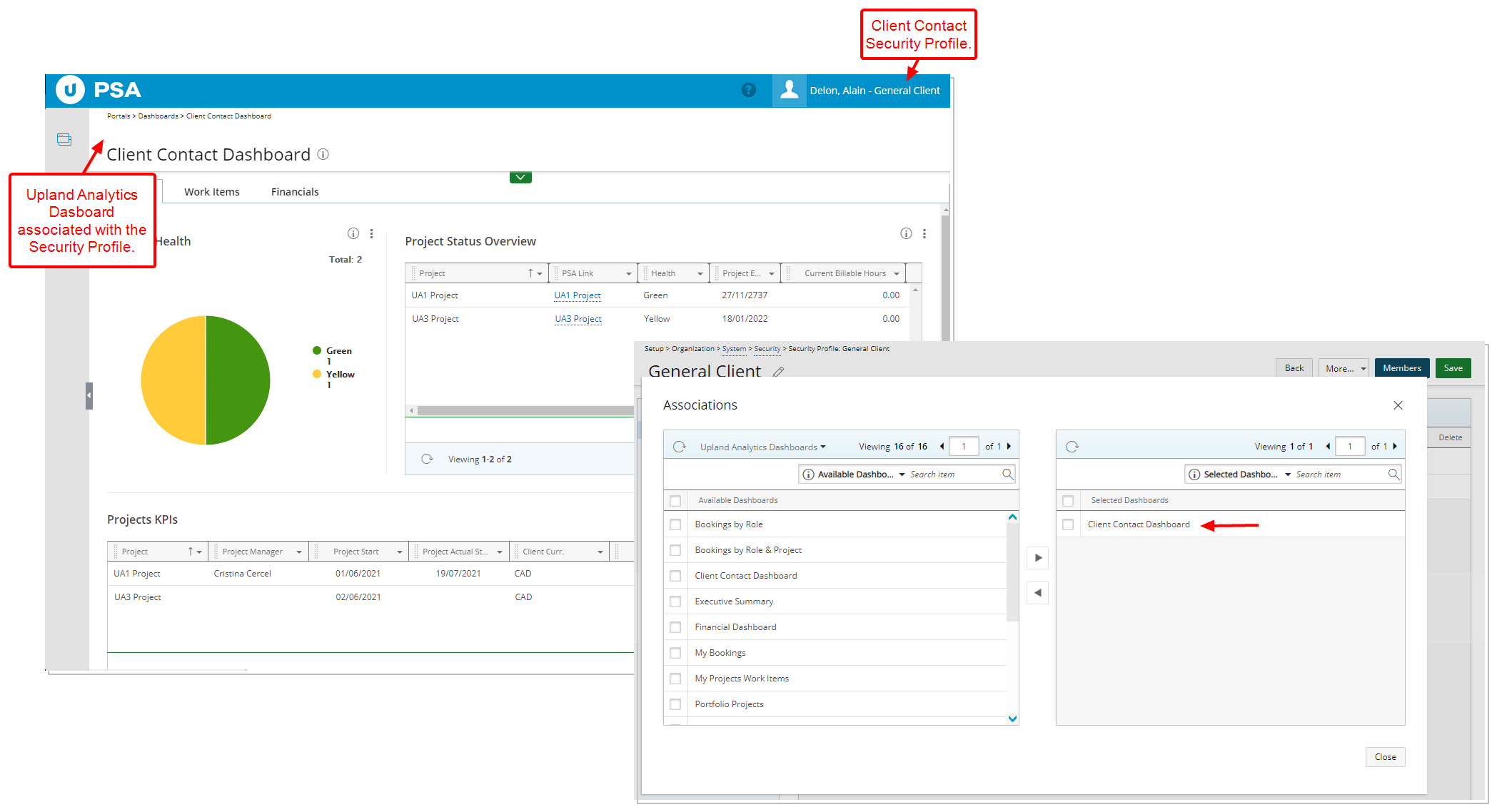Click search magnifier in Selected Dashboards

pyautogui.click(x=1393, y=474)
